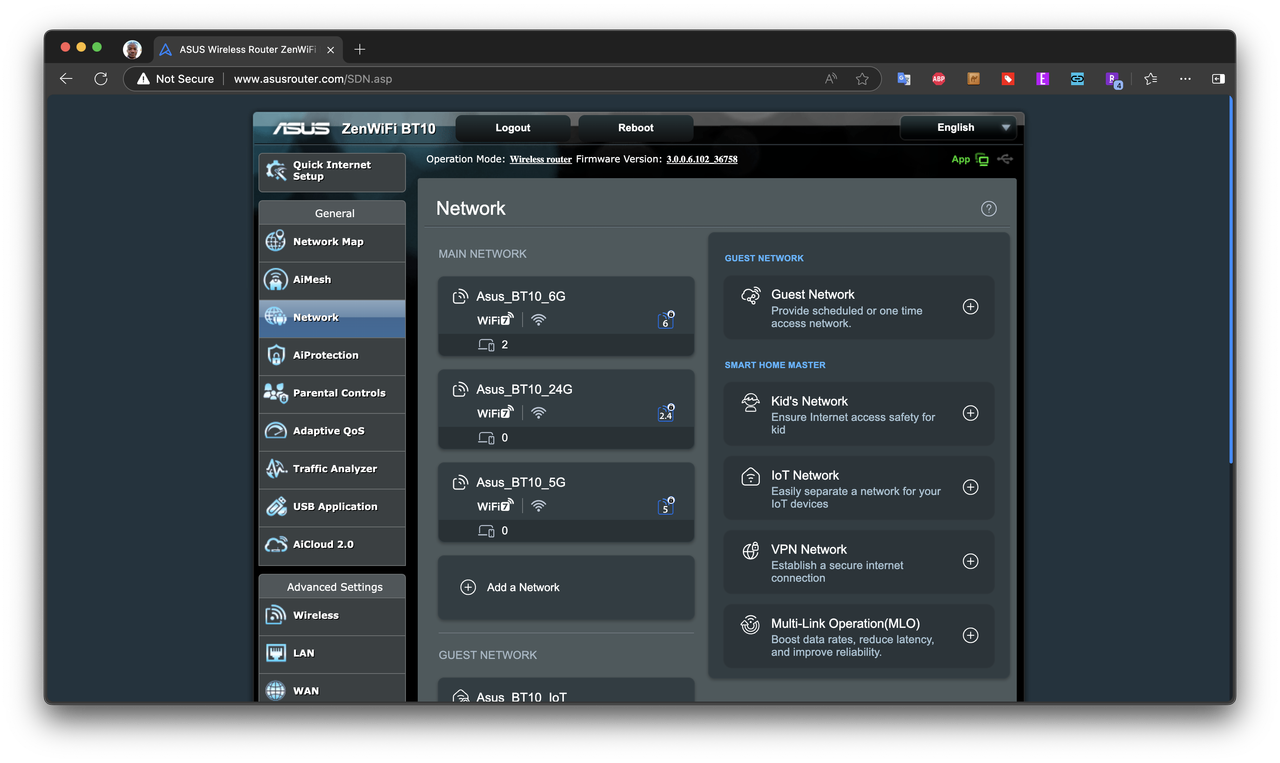Click the Network page help question icon
Viewport: 1280px width, 763px height.
coord(989,209)
